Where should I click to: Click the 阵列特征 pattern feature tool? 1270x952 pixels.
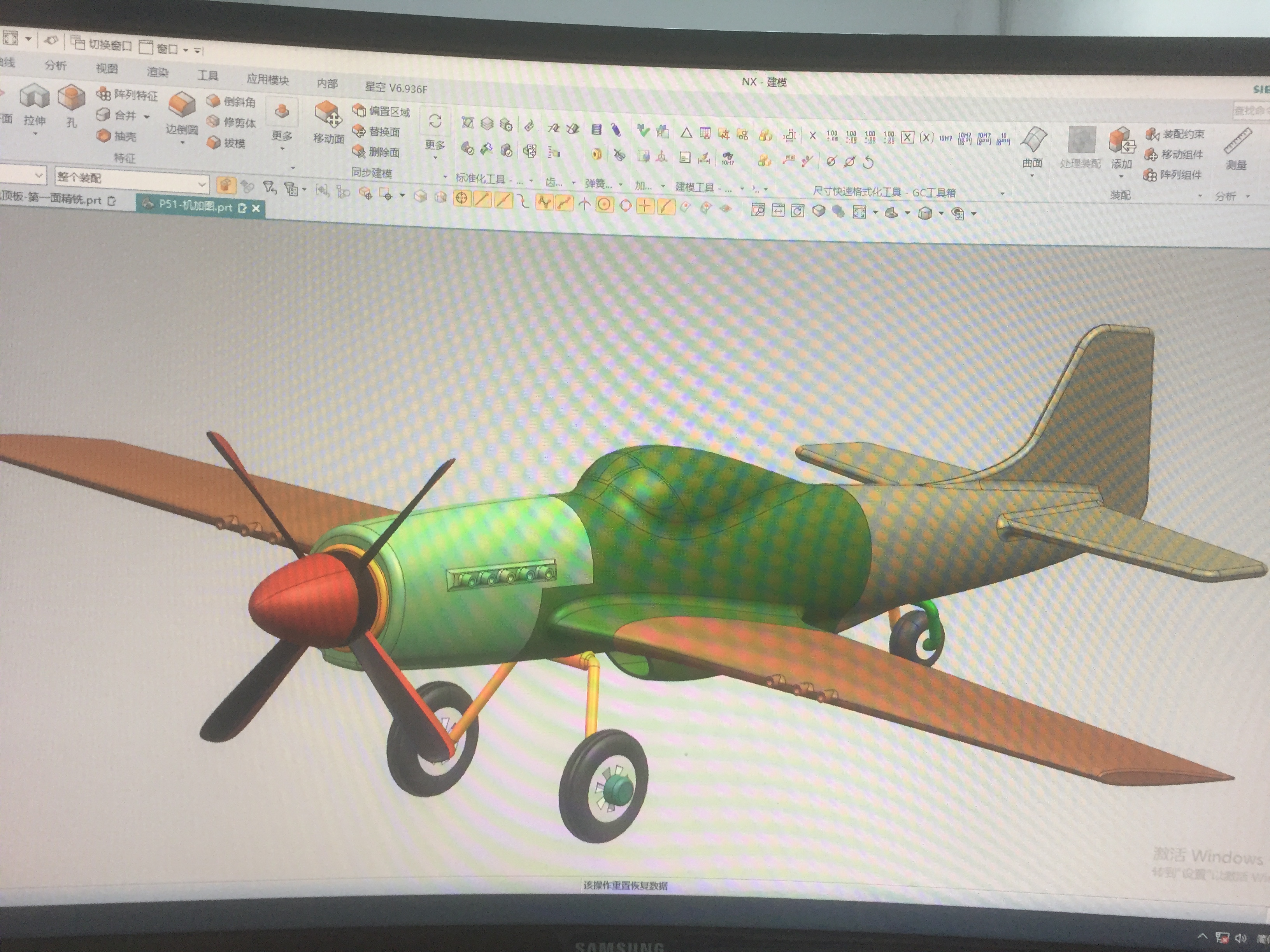tap(127, 94)
